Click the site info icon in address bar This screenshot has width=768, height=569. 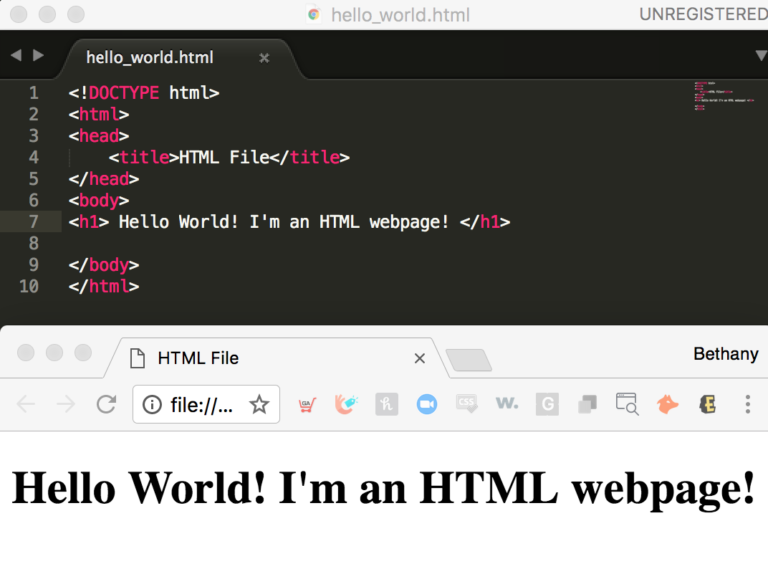152,404
